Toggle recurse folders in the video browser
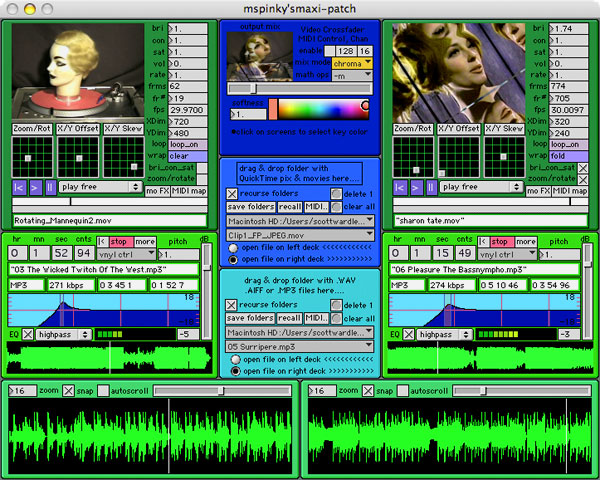Screen dimensions: 600x480 [x=233, y=193]
